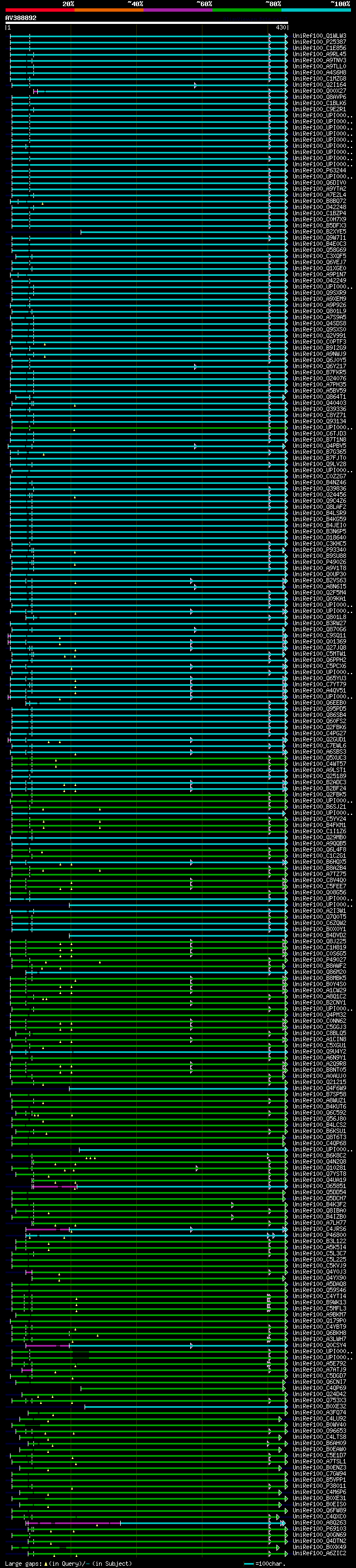This screenshot has height=1568, width=356.
Task: Select the UniRef100_Q25189 label
Action: (x=319, y=776)
